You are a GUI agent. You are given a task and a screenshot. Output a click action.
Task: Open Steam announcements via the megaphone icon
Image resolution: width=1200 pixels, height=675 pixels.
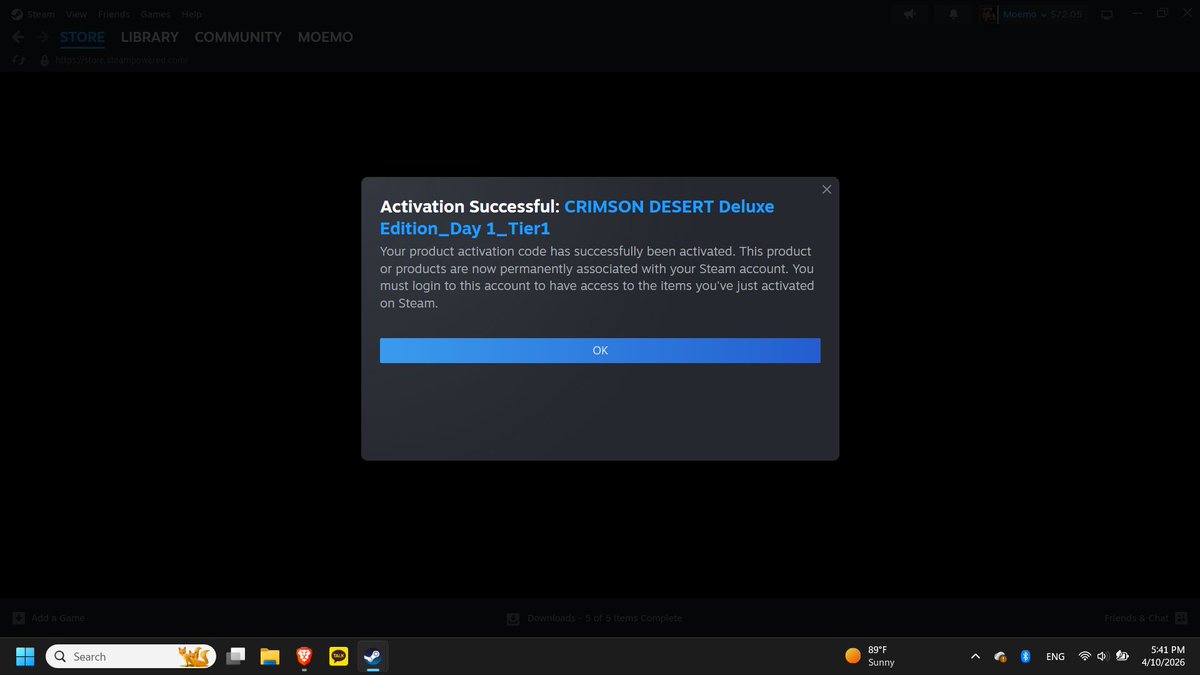pyautogui.click(x=909, y=14)
